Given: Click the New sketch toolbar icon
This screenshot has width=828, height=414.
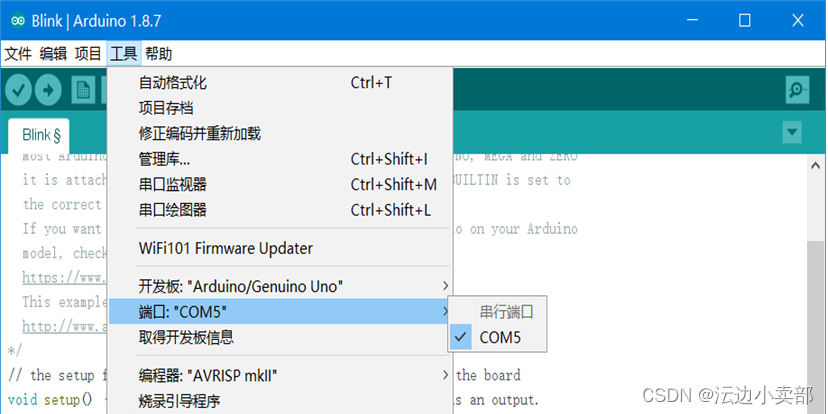Looking at the screenshot, I should [x=83, y=90].
